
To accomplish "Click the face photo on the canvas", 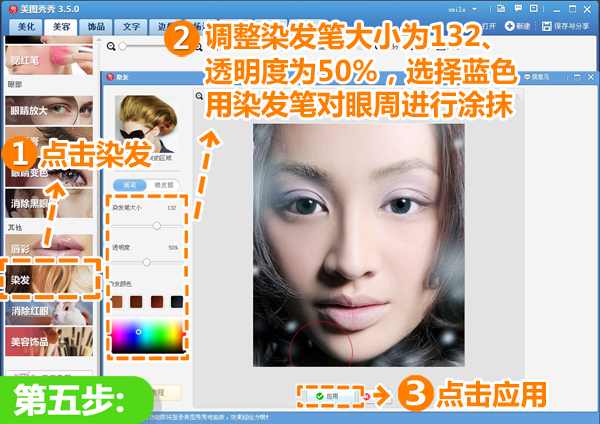I will (x=359, y=245).
